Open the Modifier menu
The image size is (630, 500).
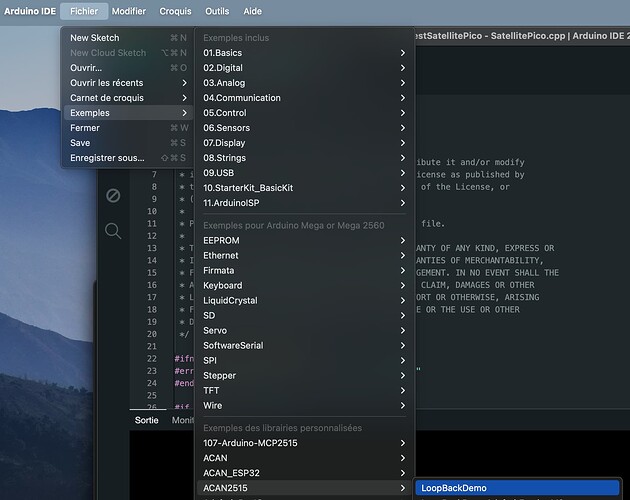[x=129, y=11]
